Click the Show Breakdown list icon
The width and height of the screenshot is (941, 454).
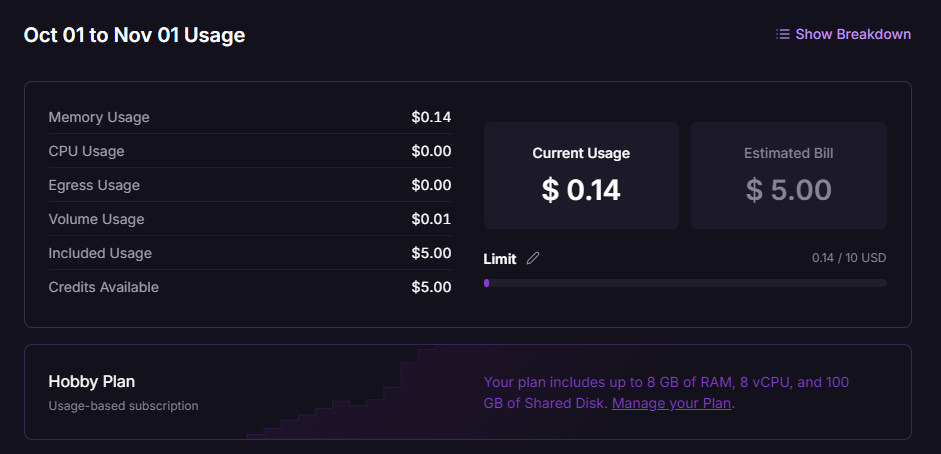tap(782, 34)
